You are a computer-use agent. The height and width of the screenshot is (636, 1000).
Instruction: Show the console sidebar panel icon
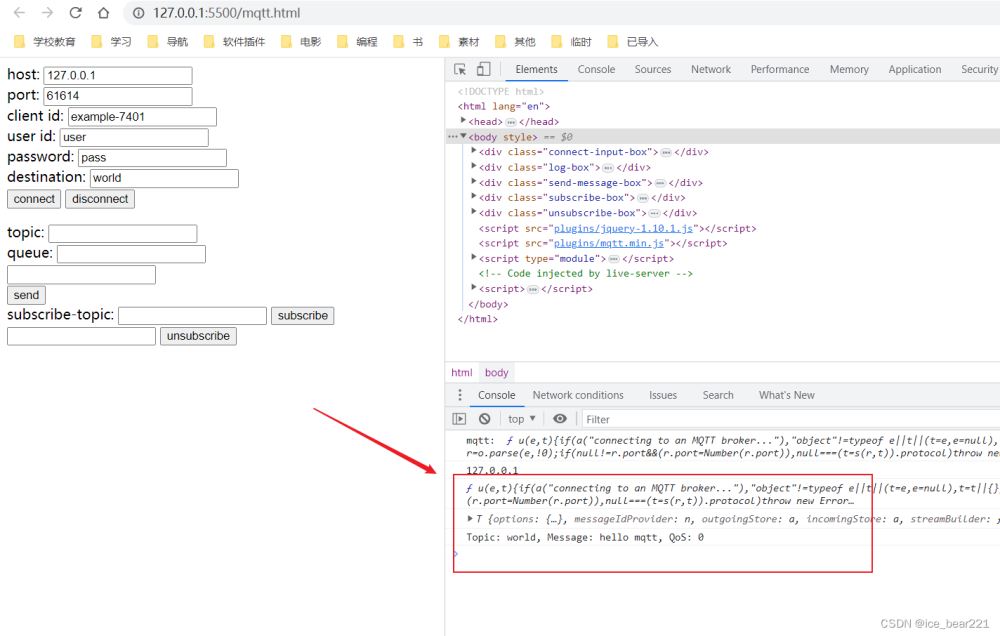pyautogui.click(x=460, y=419)
